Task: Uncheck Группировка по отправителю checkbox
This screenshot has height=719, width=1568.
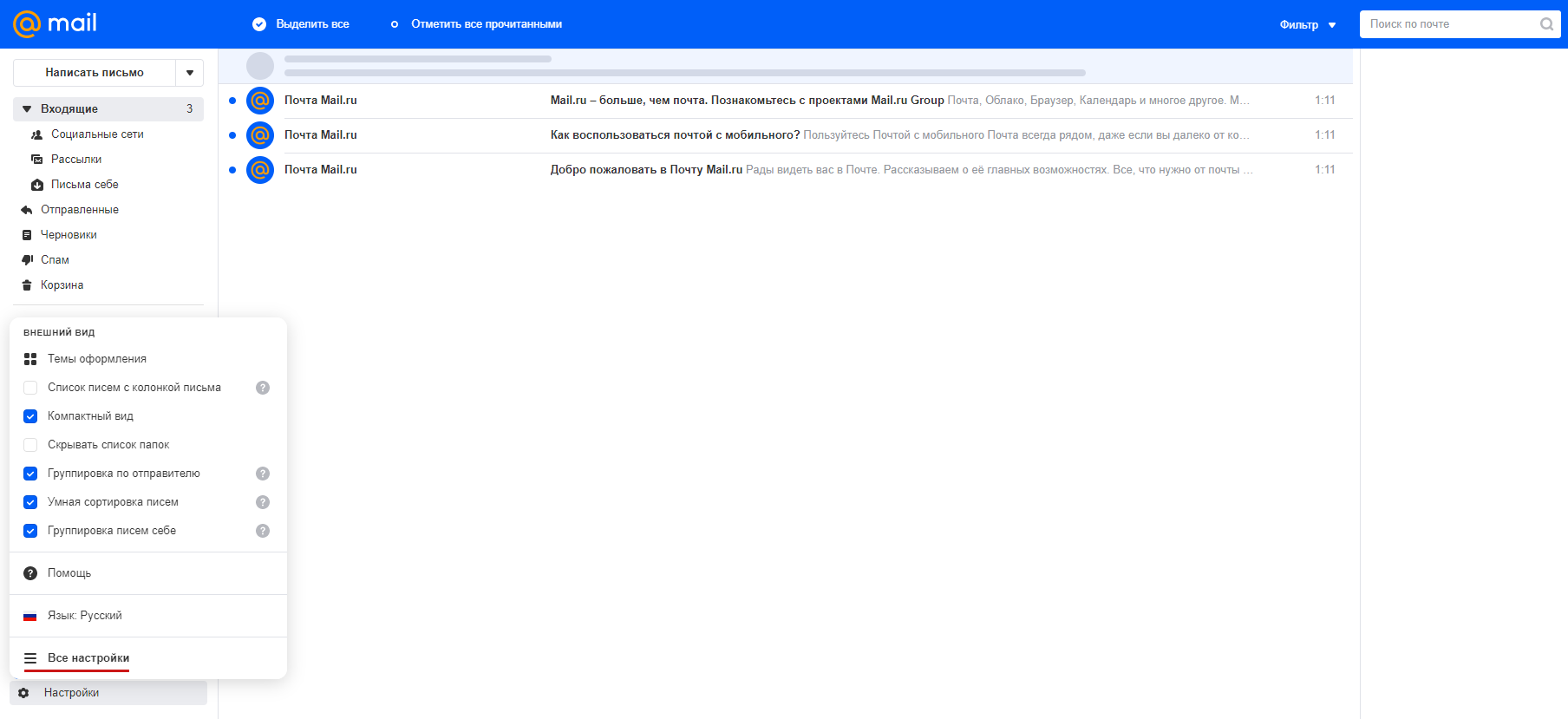Action: coord(30,474)
